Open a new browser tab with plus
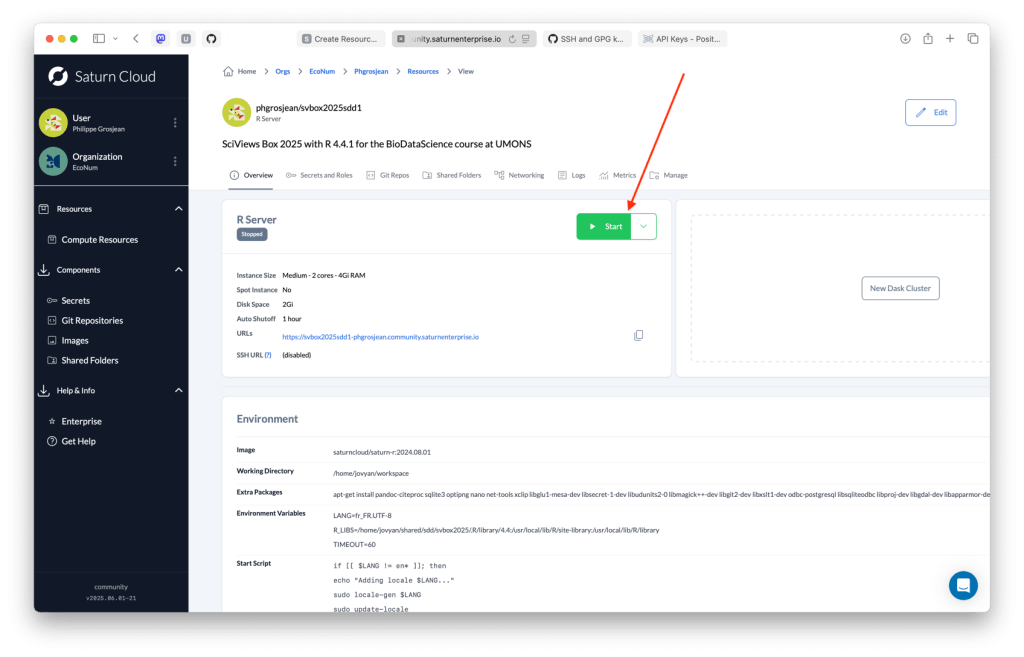 click(x=950, y=39)
